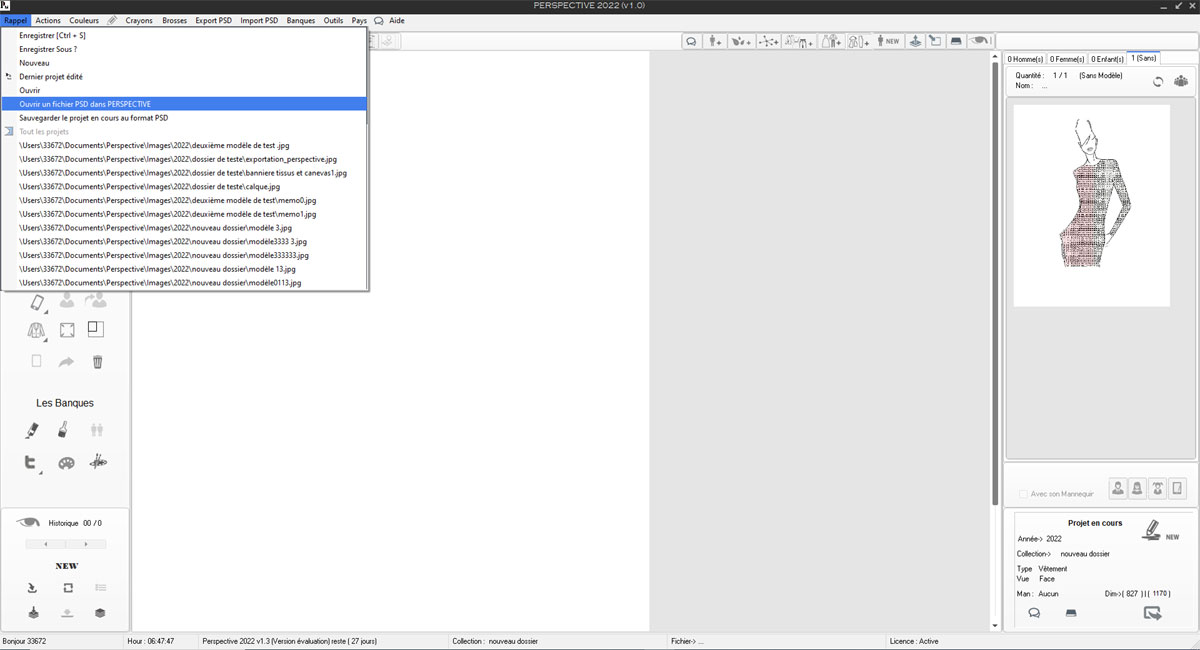Image resolution: width=1200 pixels, height=650 pixels.
Task: Click the paintbrush icon under Les Banques
Action: pyautogui.click(x=63, y=430)
